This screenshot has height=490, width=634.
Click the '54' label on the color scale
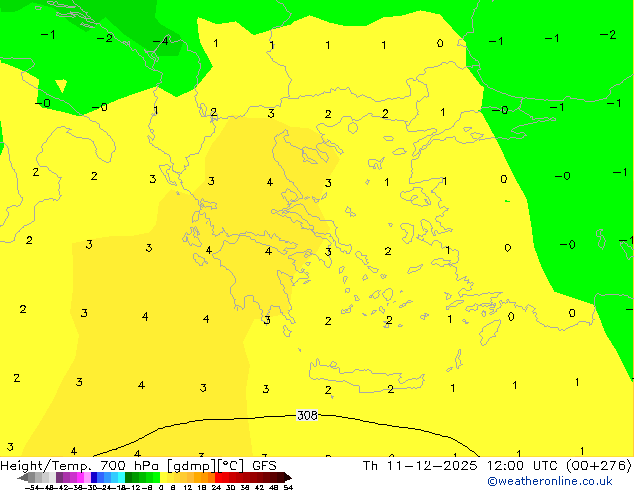(288, 487)
